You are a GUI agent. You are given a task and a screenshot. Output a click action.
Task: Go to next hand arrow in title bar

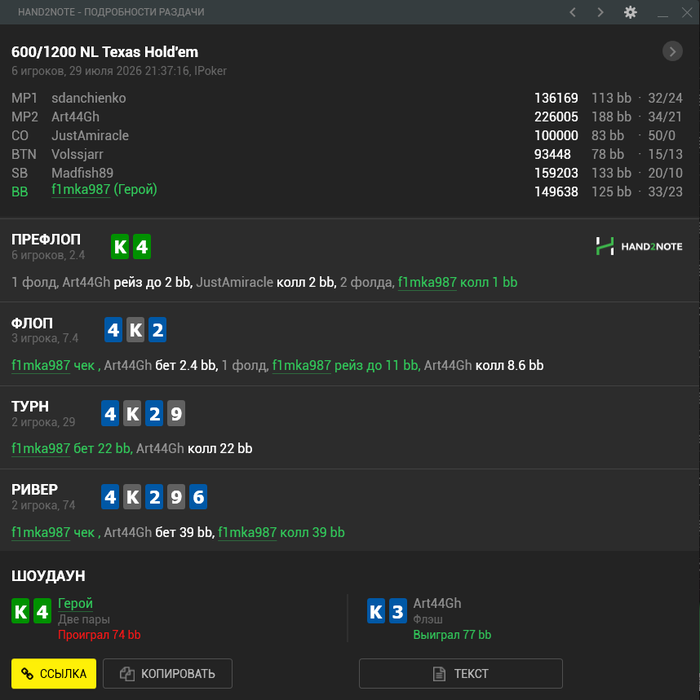(x=600, y=12)
